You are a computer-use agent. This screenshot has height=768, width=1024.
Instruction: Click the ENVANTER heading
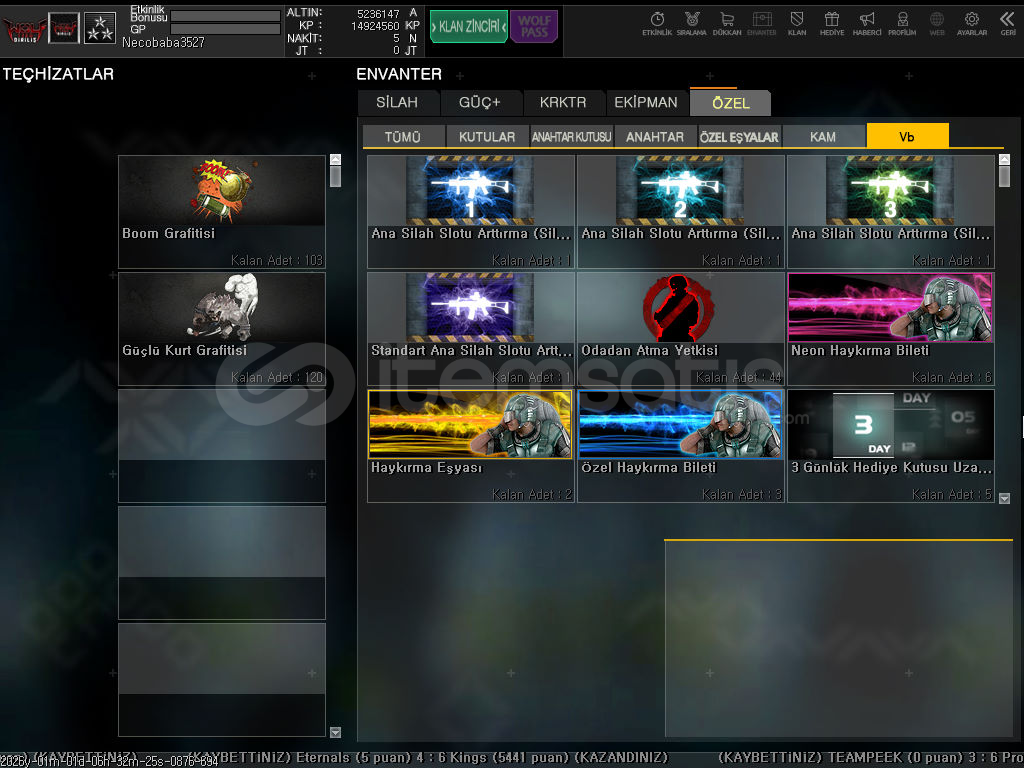(x=399, y=74)
